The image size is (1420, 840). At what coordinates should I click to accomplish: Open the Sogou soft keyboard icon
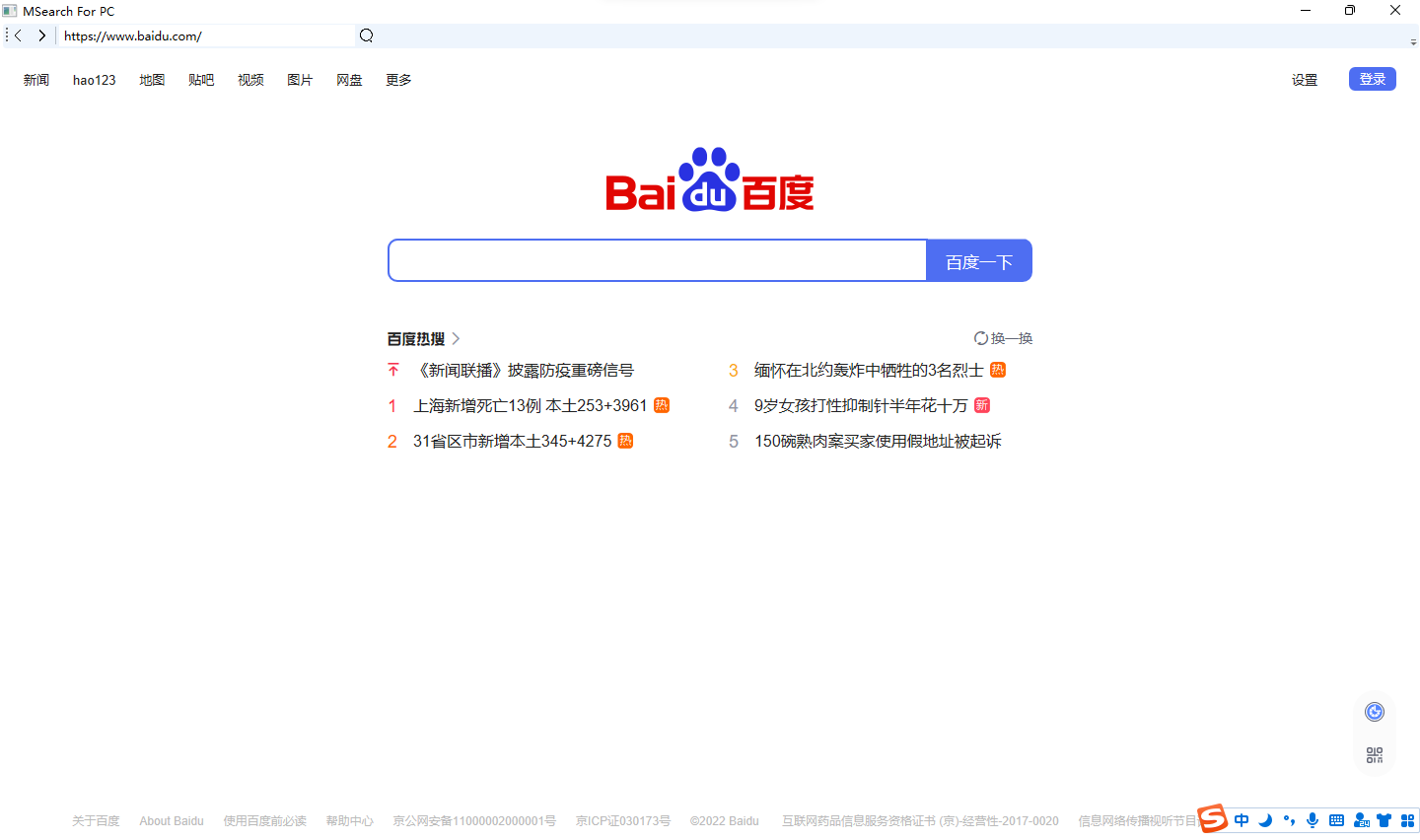coord(1336,820)
